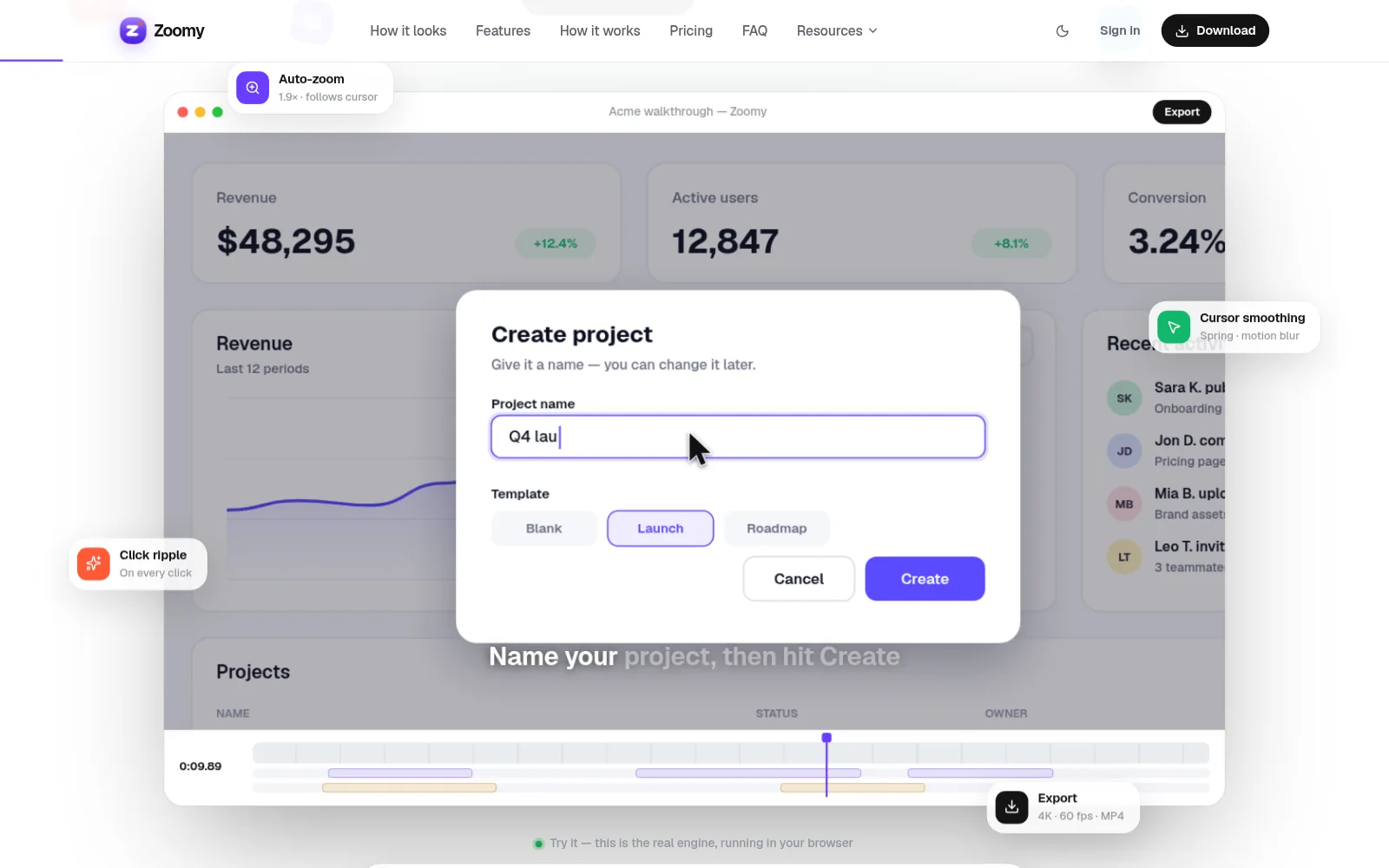Click the JD avatar for Jon D.
This screenshot has width=1389, height=868.
1124,451
